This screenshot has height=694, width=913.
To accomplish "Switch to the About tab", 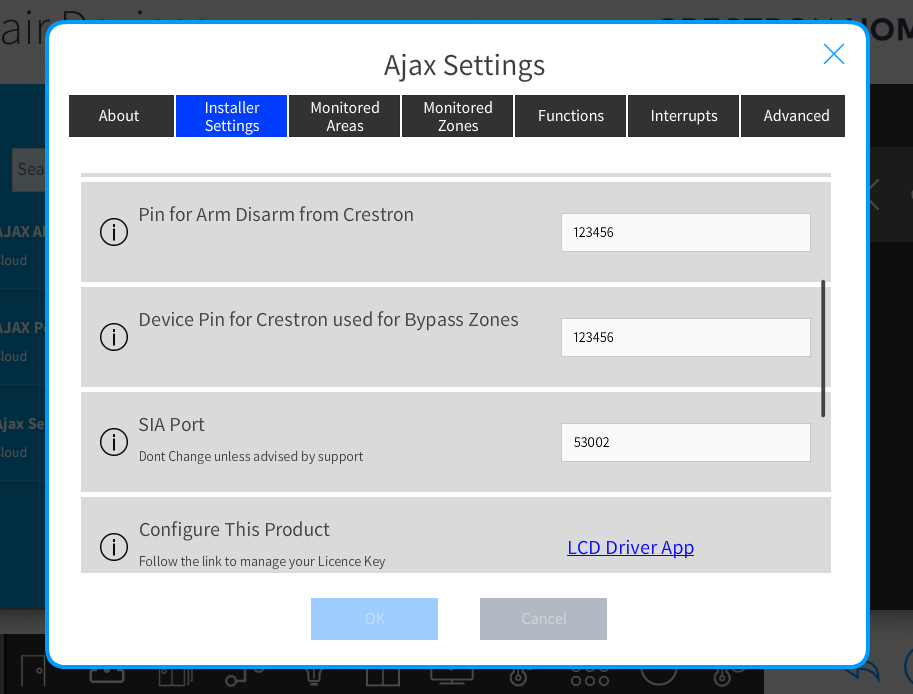I will pyautogui.click(x=121, y=116).
